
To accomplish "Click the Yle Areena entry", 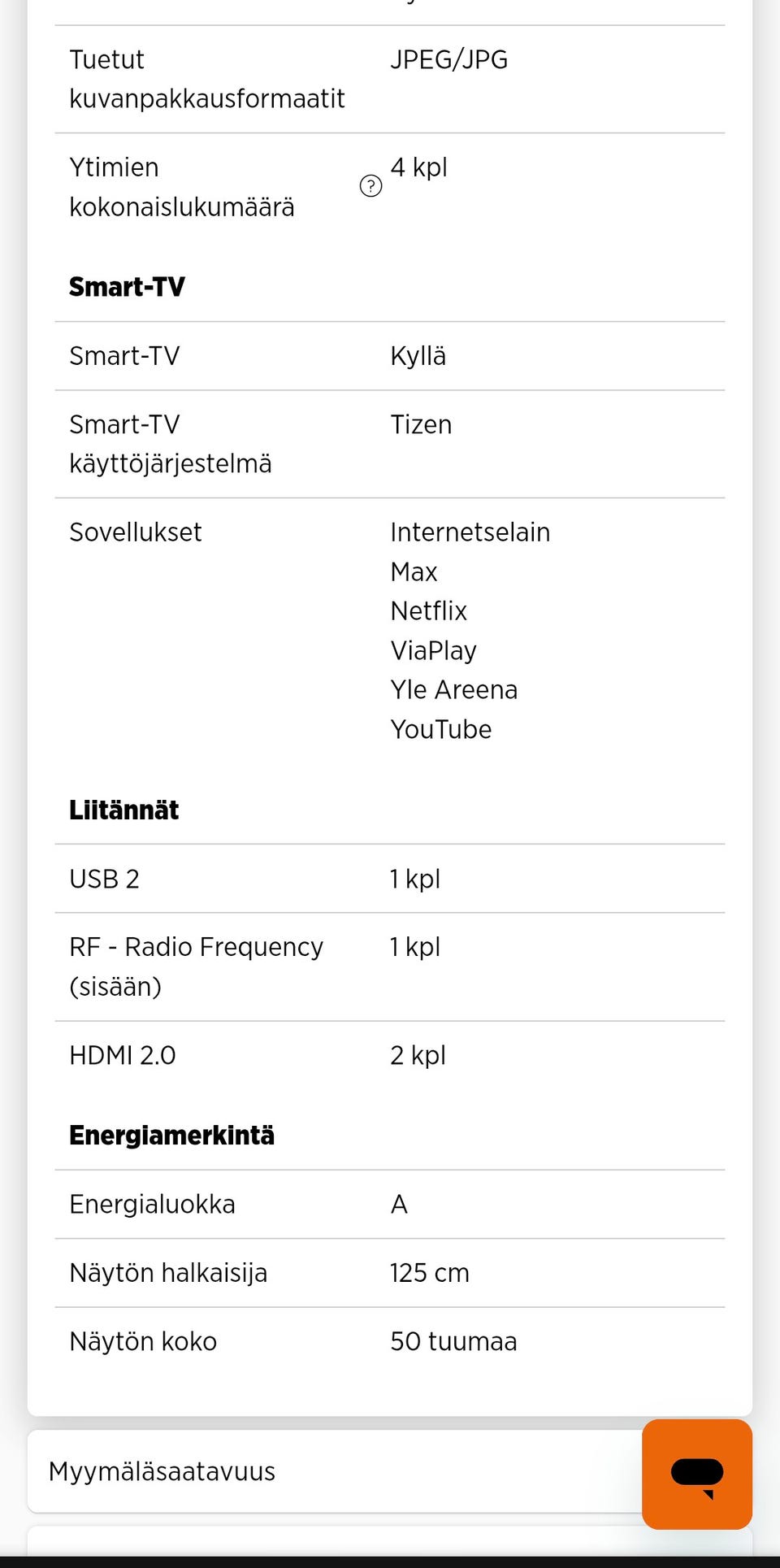I will click(453, 690).
